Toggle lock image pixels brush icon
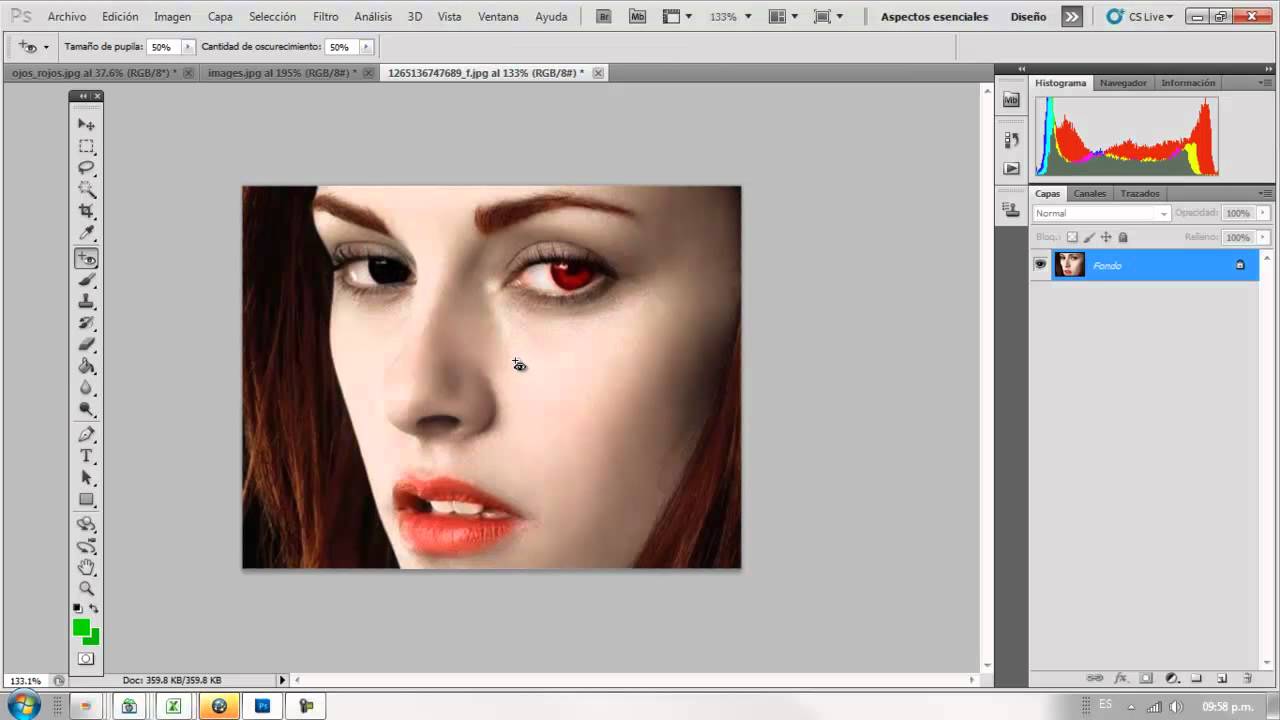Screen dimensions: 1280x720 pyautogui.click(x=1089, y=237)
